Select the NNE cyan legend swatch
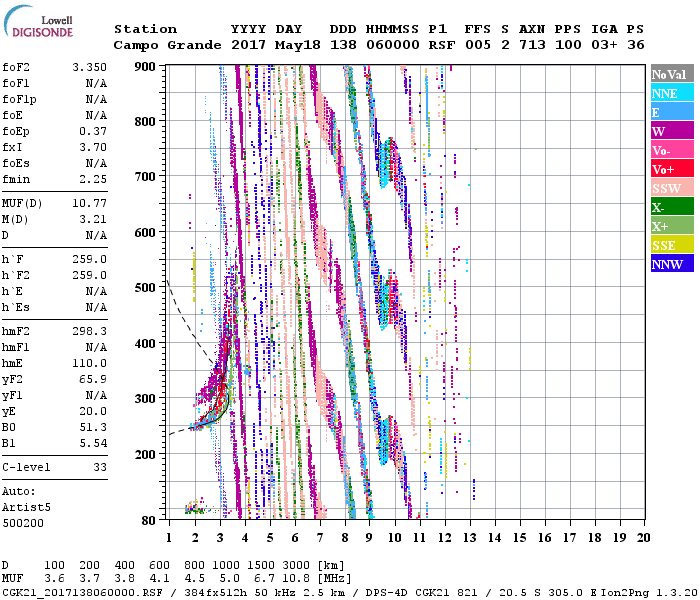Viewport: 700px width, 600px height. point(672,93)
